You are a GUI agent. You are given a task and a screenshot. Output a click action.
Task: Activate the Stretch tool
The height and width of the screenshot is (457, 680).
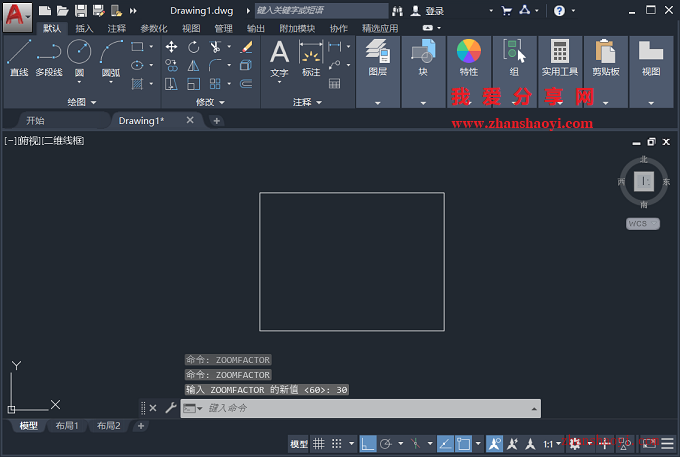pyautogui.click(x=171, y=84)
